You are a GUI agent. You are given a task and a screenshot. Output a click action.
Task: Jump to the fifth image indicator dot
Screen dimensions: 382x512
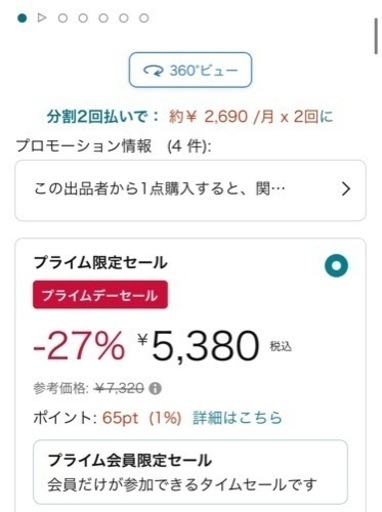click(103, 18)
